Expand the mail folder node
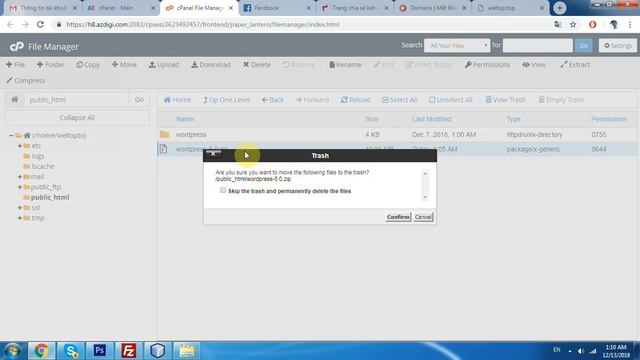Viewport: 640px width, 360px height. pos(20,177)
